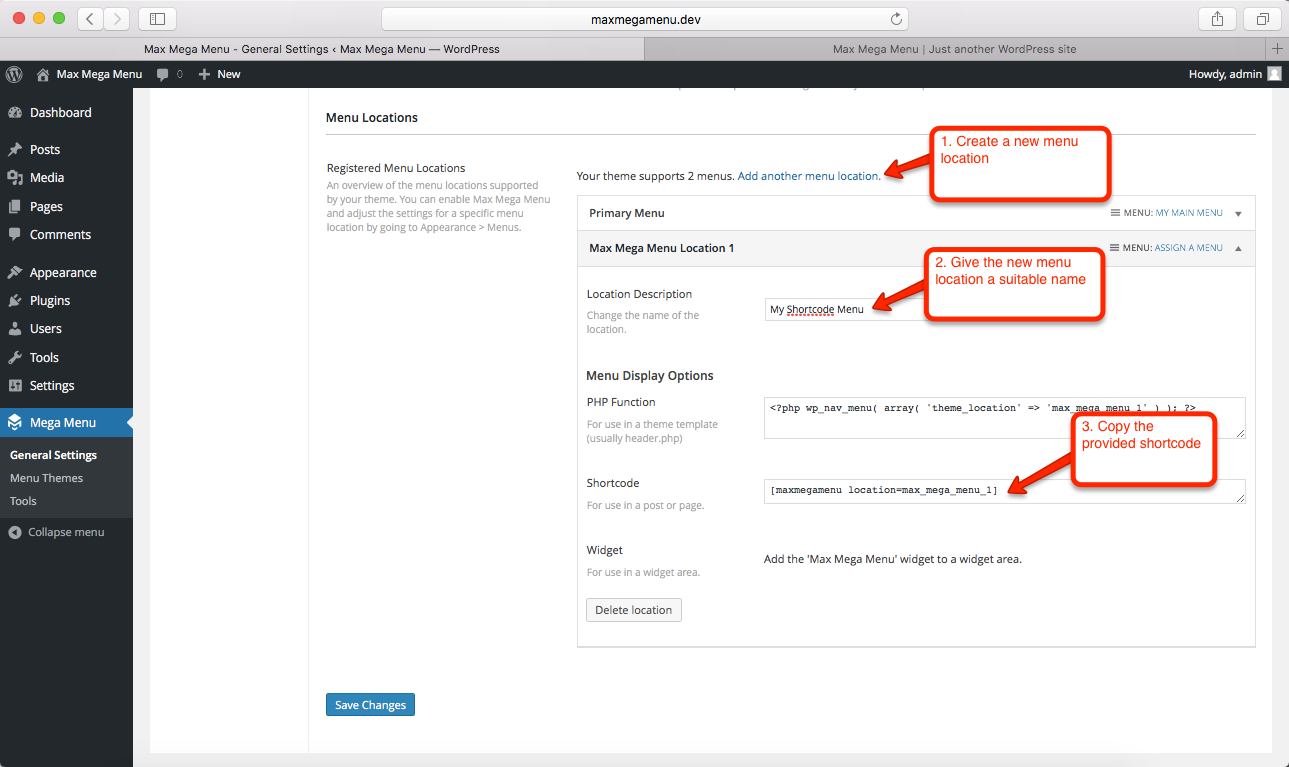Open the ASSIGN A MENU link
Screen dimensions: 1289x767
coord(1189,248)
